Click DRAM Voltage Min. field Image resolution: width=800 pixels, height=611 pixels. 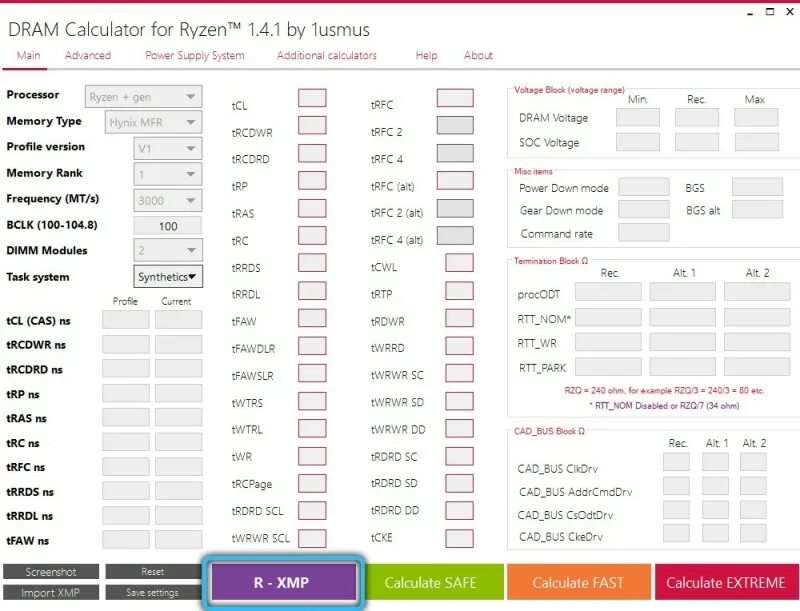point(638,117)
